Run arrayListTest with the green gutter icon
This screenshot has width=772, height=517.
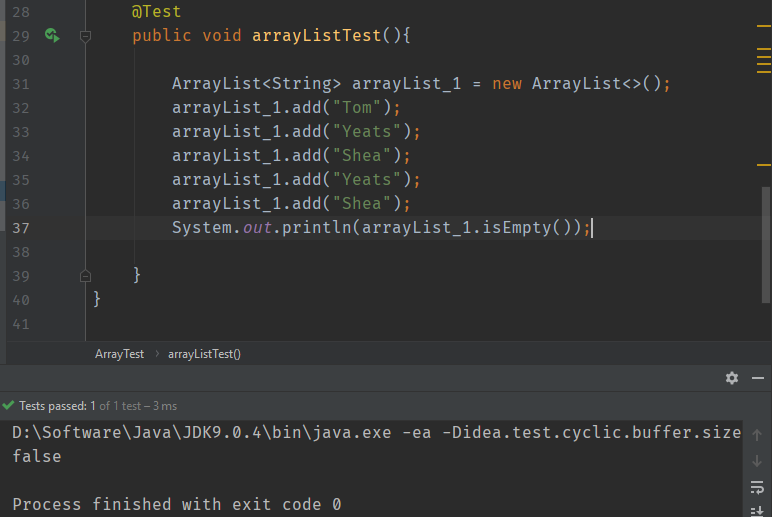[52, 35]
